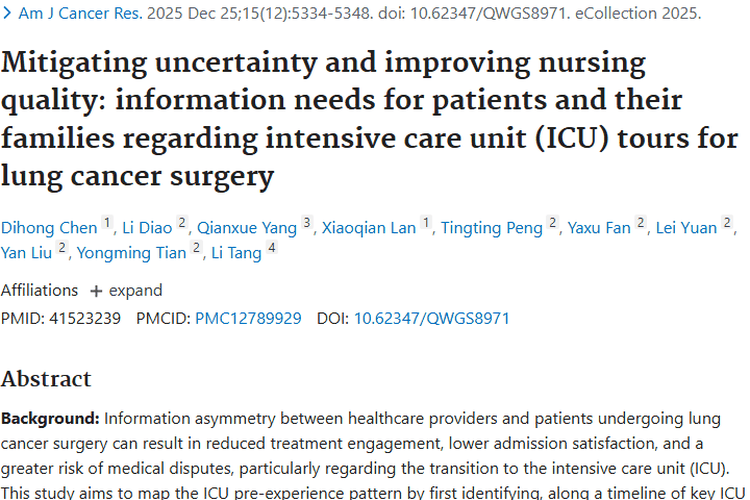Click the Abstract section heading
750x500 pixels.
click(46, 379)
